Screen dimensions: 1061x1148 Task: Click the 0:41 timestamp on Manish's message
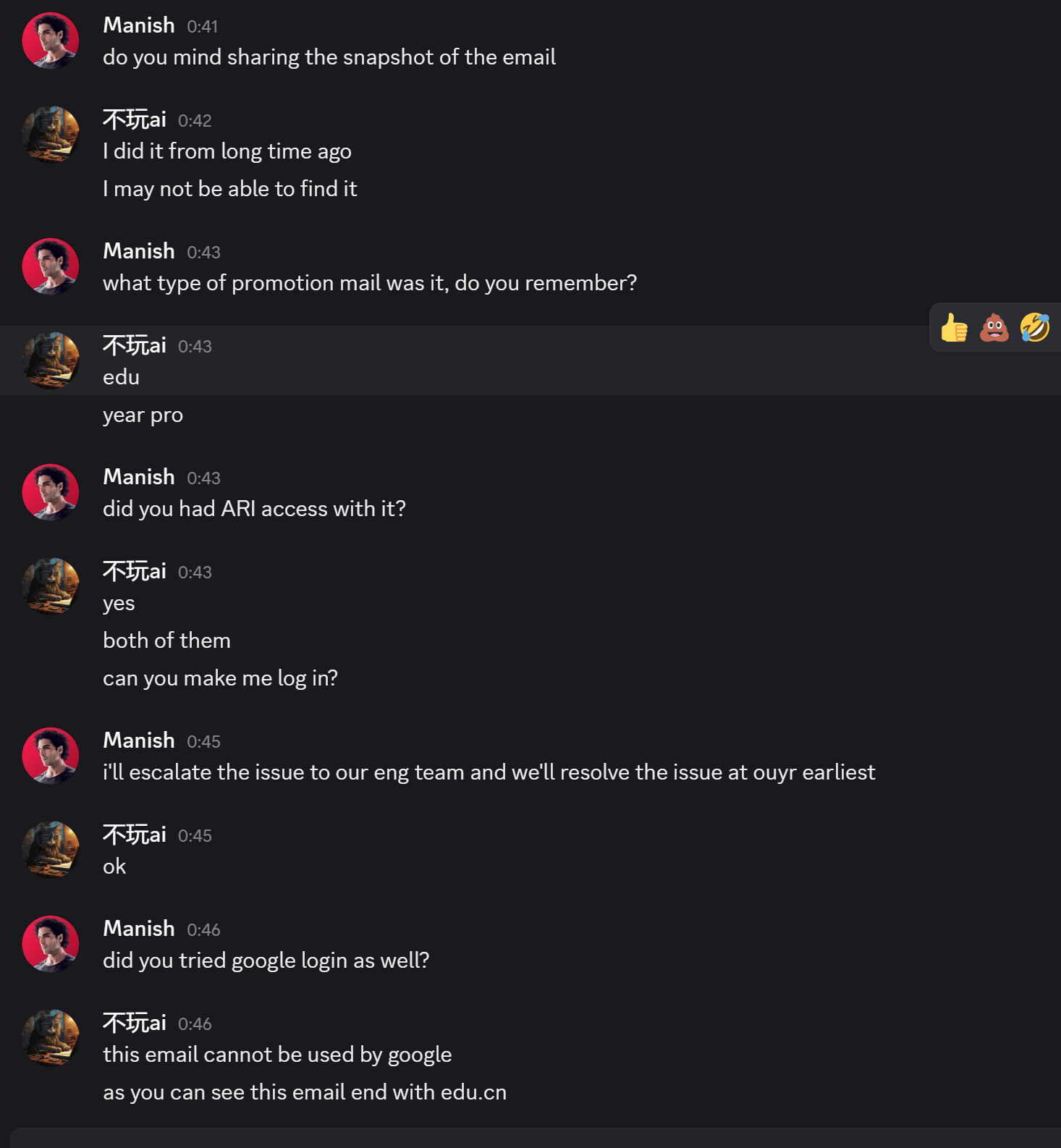coord(202,27)
